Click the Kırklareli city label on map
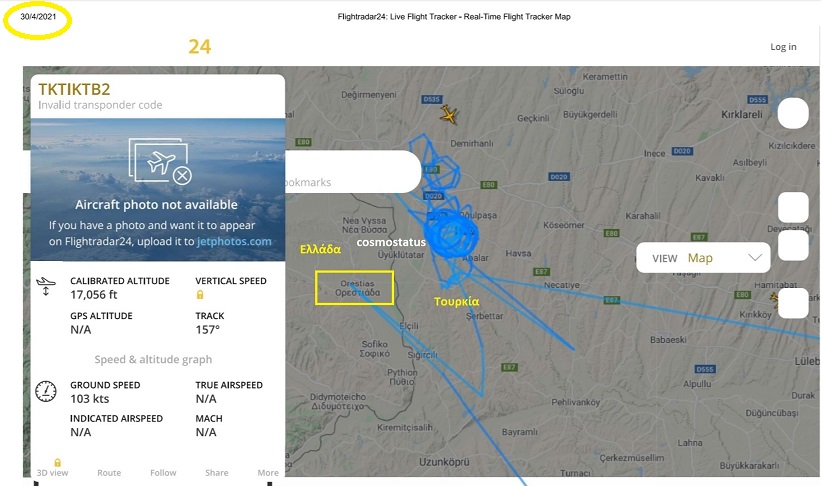Image resolution: width=821 pixels, height=486 pixels. coord(742,114)
